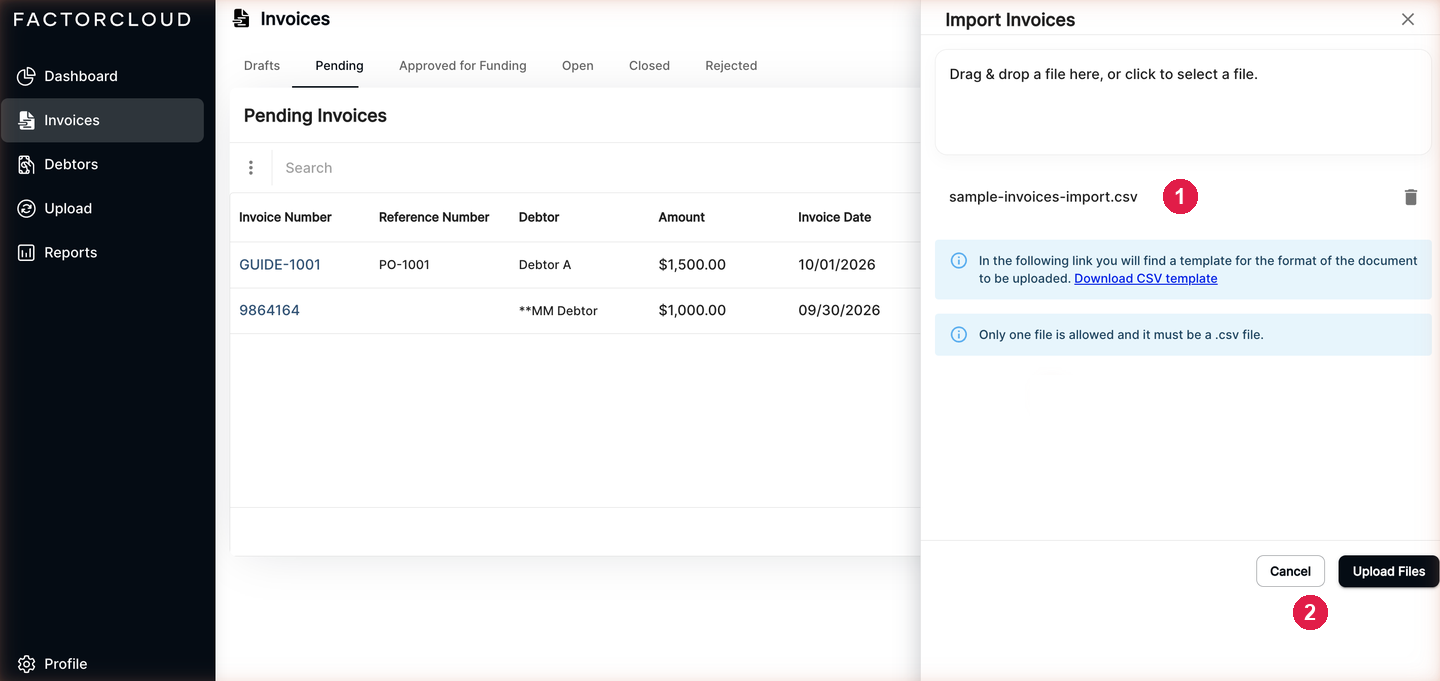Image resolution: width=1440 pixels, height=681 pixels.
Task: Open the three-dot table options menu
Action: (251, 168)
